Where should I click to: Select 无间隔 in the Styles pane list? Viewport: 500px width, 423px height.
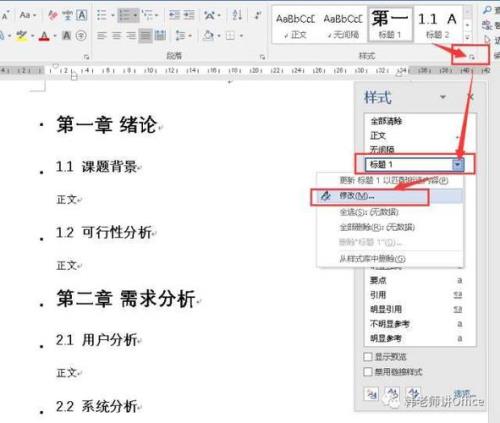pos(420,149)
